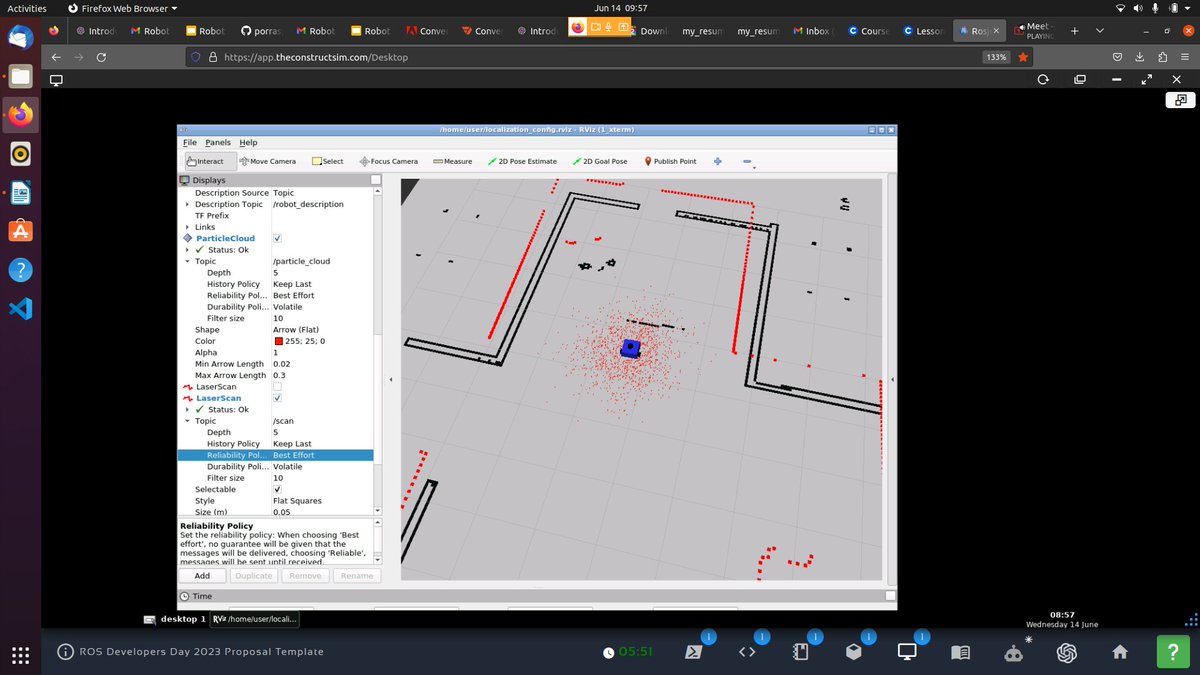
Task: Click the Rename display button
Action: (357, 575)
